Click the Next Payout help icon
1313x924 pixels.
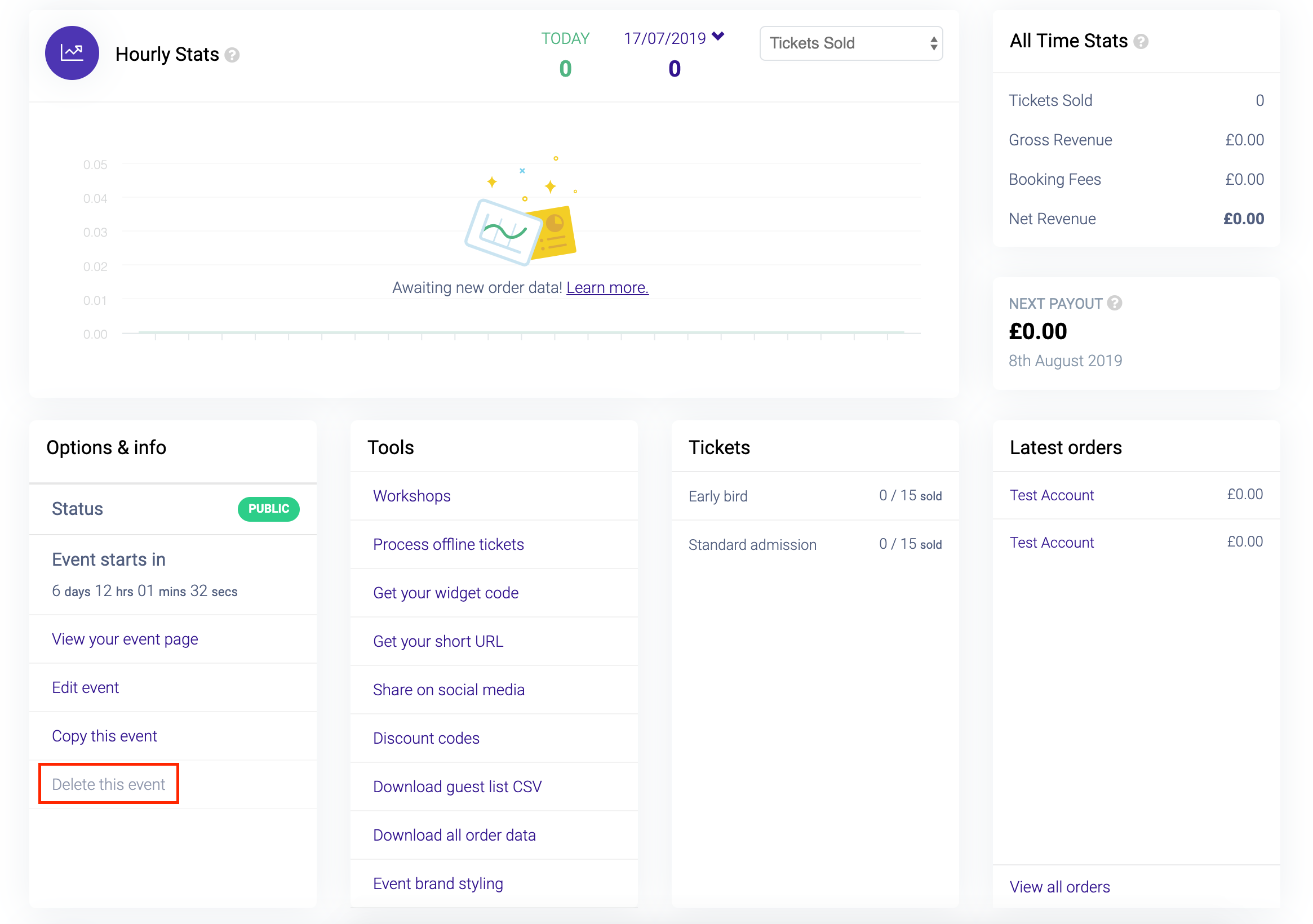pyautogui.click(x=1115, y=303)
